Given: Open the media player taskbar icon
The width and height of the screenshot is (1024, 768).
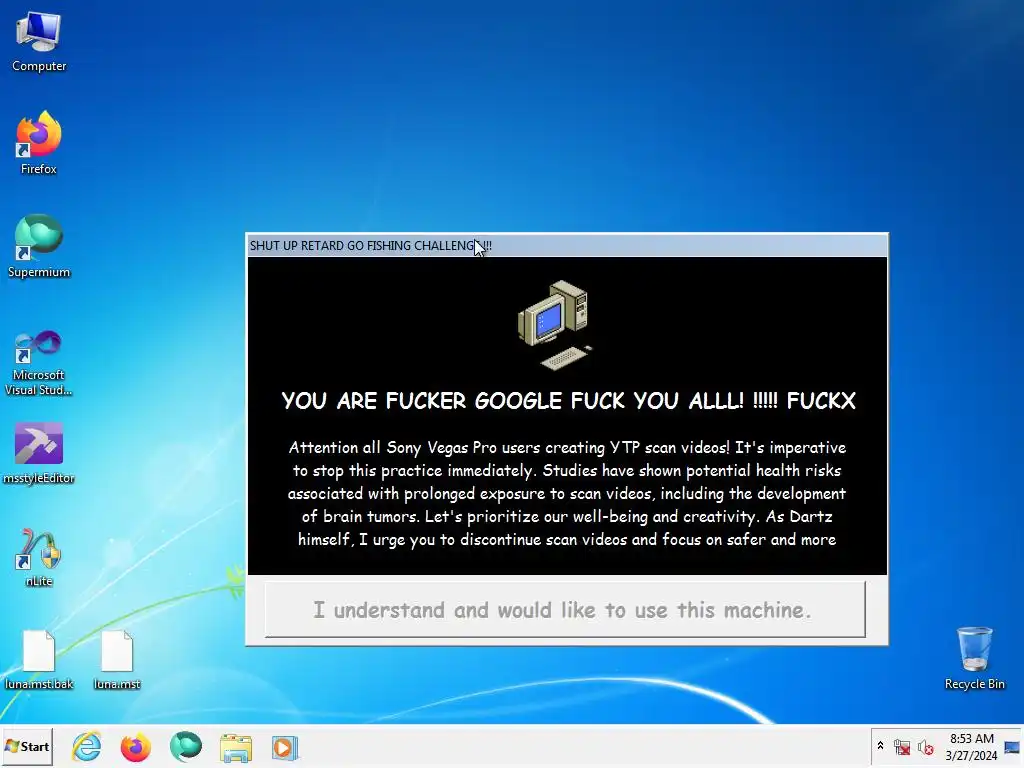Looking at the screenshot, I should tap(285, 748).
